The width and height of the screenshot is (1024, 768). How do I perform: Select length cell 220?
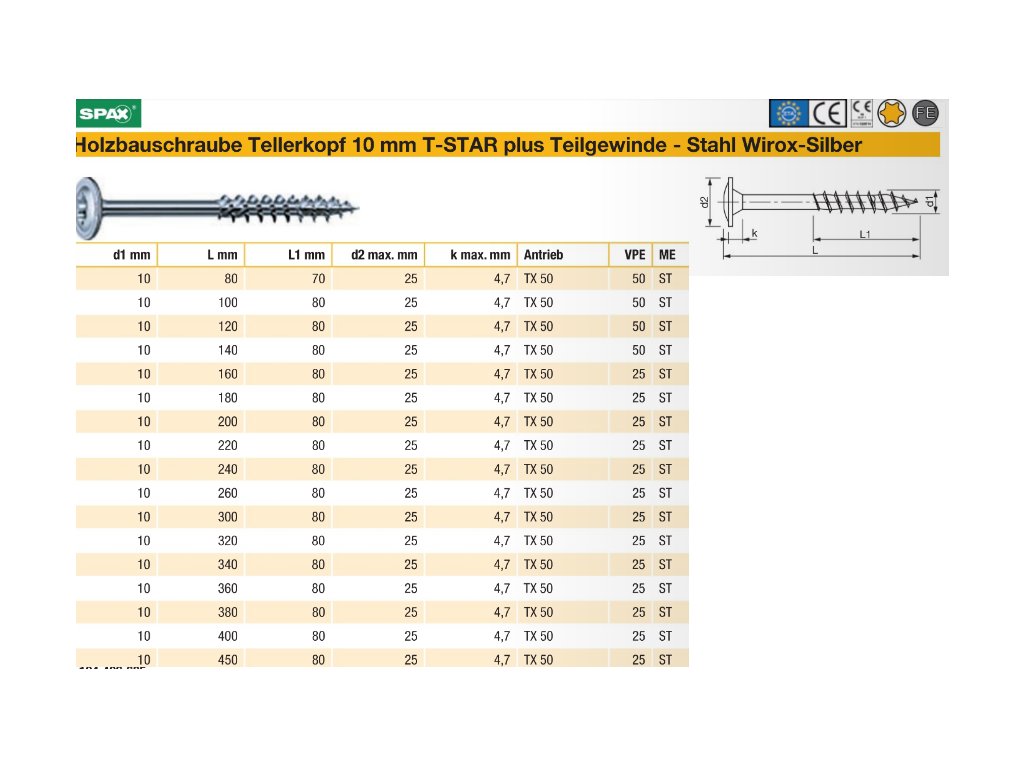coord(228,445)
